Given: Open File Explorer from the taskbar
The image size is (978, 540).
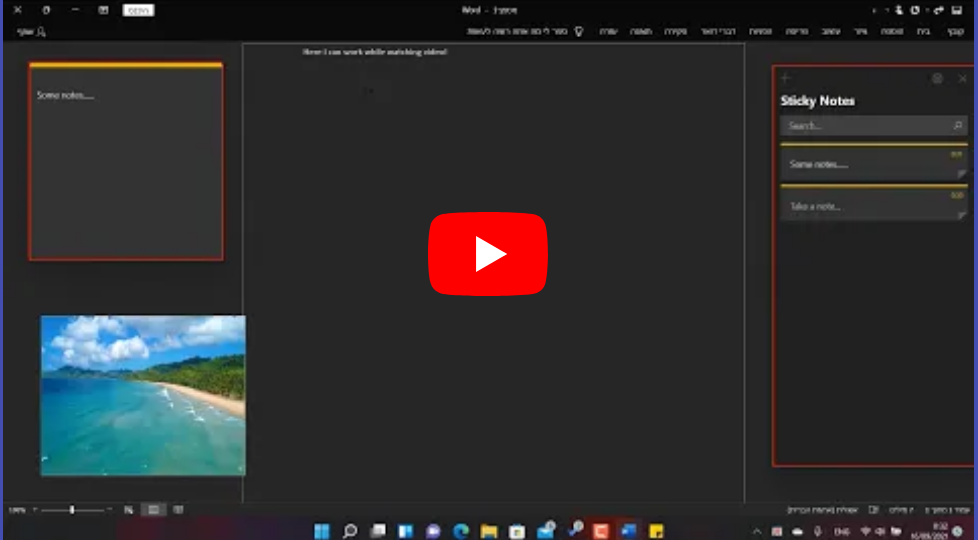Looking at the screenshot, I should pyautogui.click(x=489, y=531).
